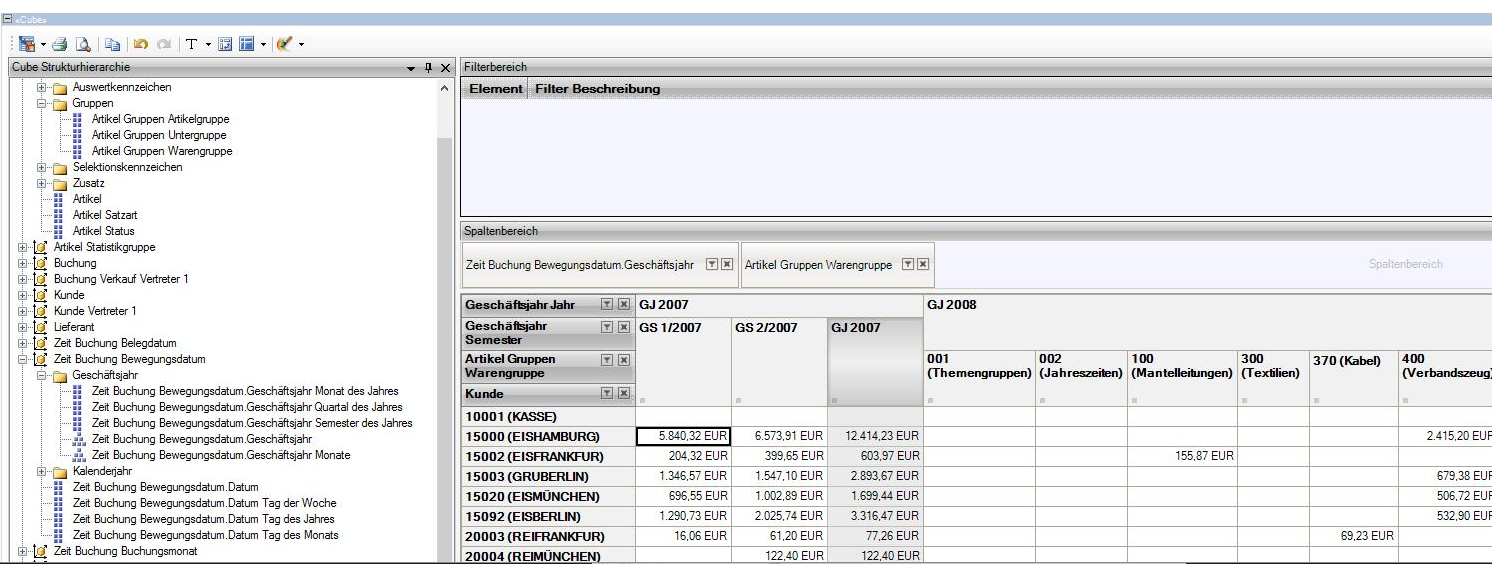Select Artikel Status tree item
Screen dimensions: 1492x564
tap(103, 231)
